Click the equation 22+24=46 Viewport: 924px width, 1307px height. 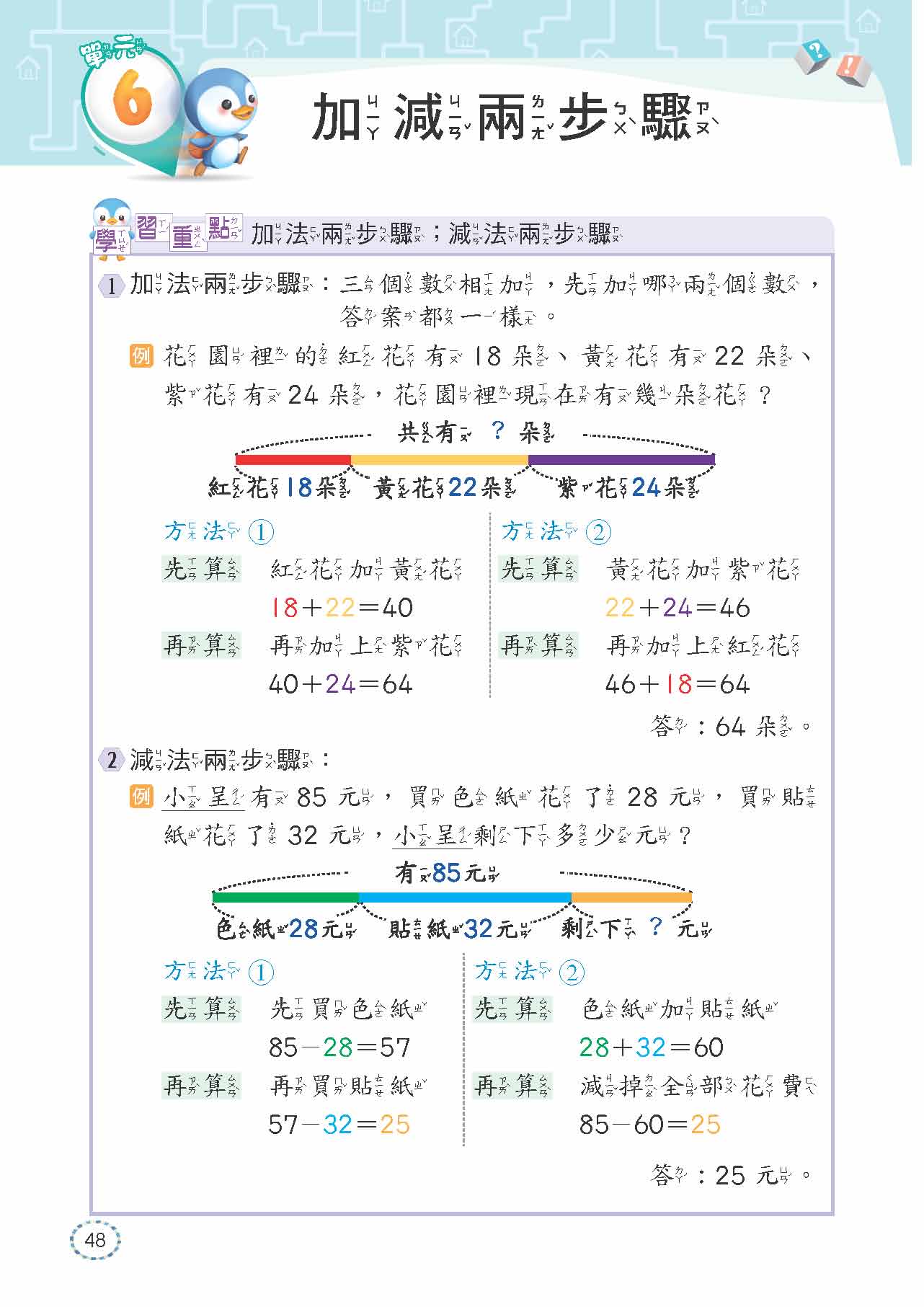678,608
